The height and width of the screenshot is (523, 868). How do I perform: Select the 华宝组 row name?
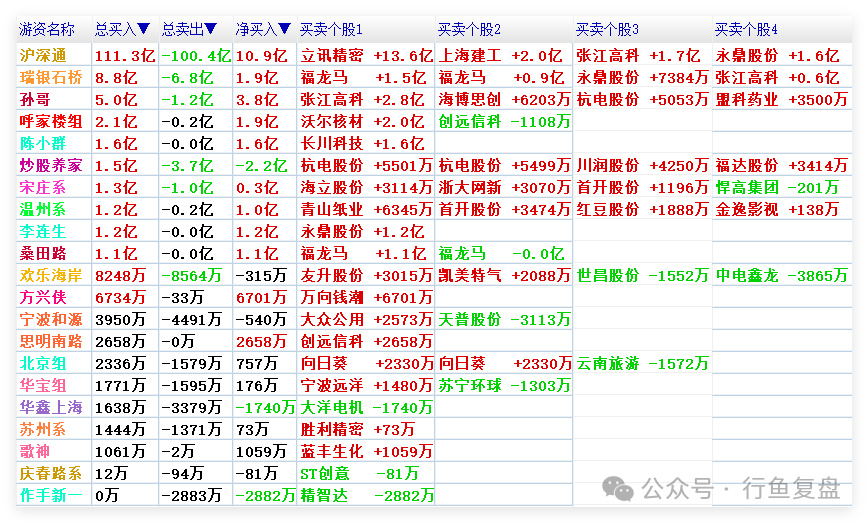(x=43, y=385)
